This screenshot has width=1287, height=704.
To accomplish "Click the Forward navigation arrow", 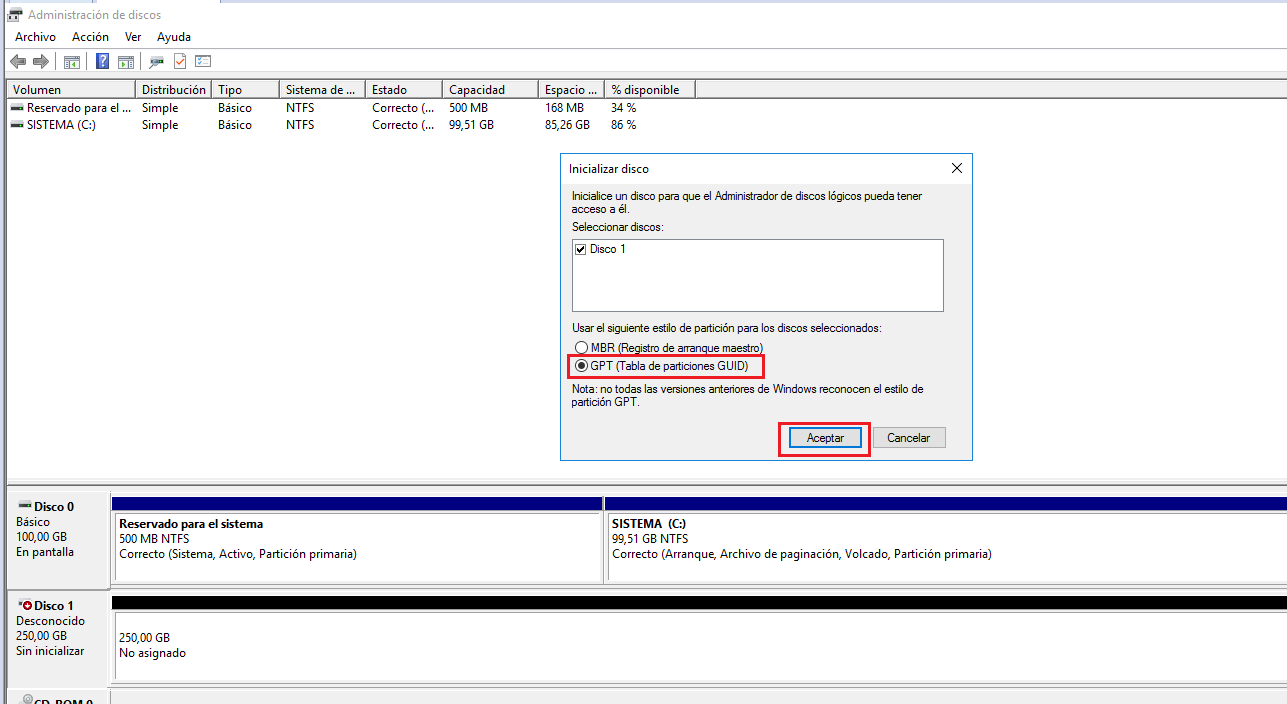I will (x=40, y=61).
